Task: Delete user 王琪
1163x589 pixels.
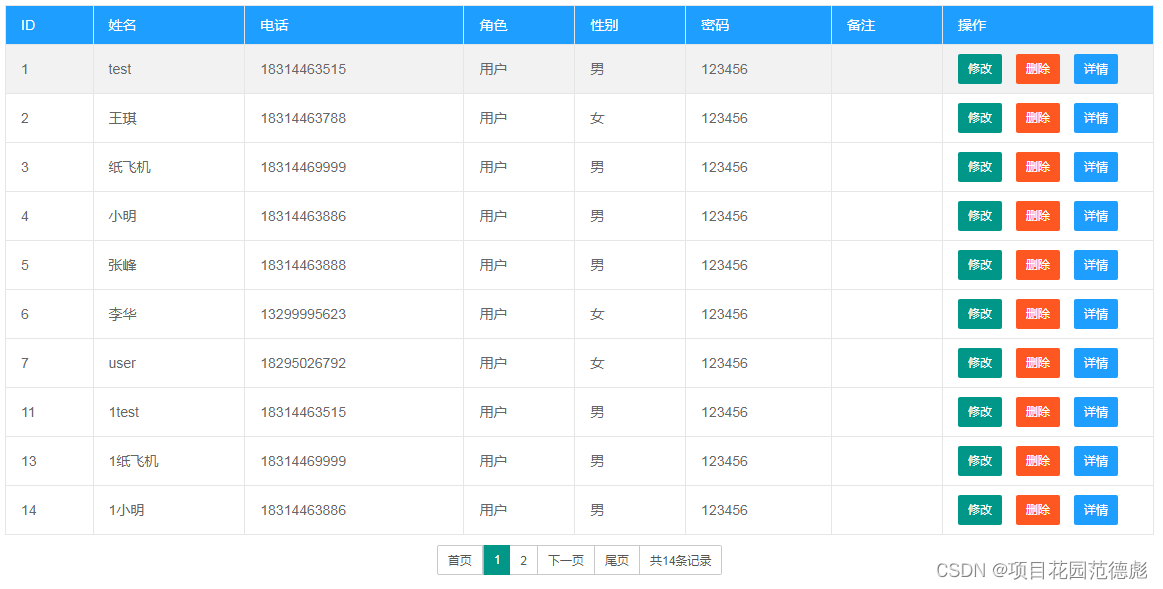Action: pos(1037,118)
